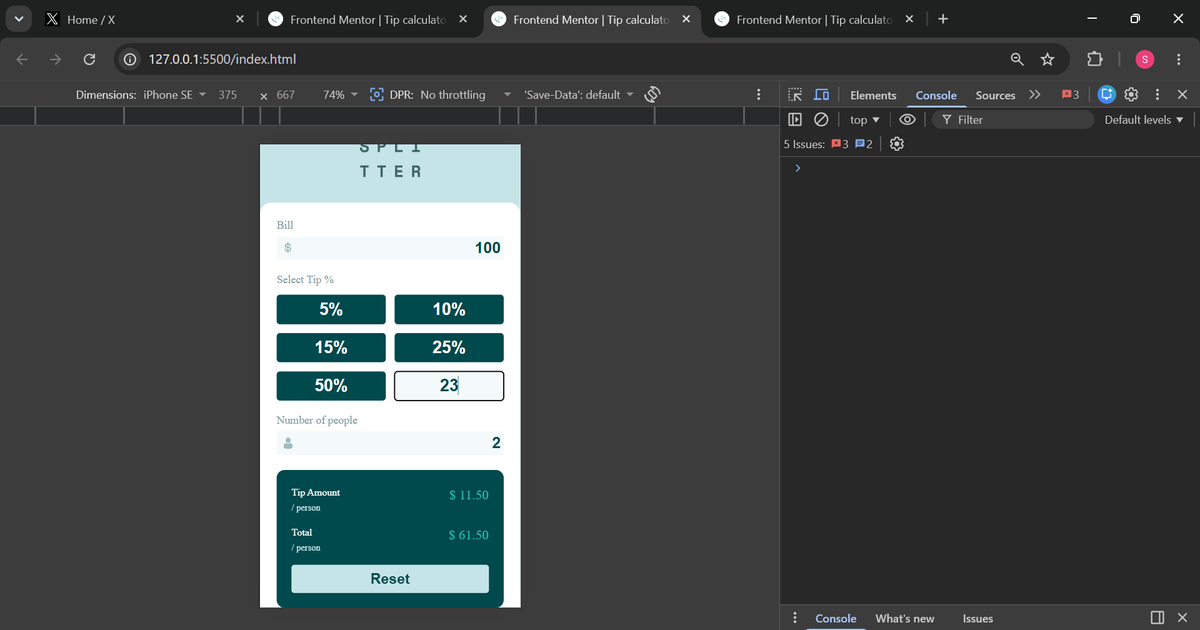
Task: Click the 5 Issues label
Action: tap(805, 144)
